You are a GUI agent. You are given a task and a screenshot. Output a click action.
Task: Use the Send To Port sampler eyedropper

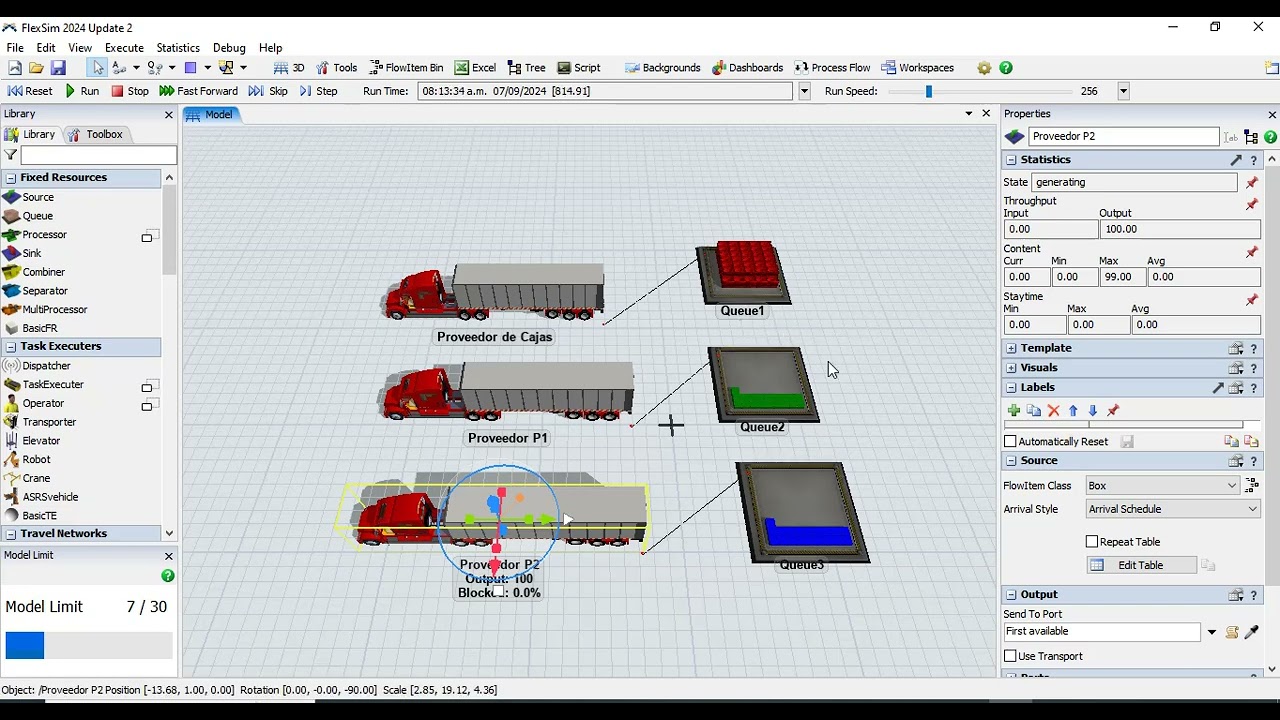[x=1251, y=632]
